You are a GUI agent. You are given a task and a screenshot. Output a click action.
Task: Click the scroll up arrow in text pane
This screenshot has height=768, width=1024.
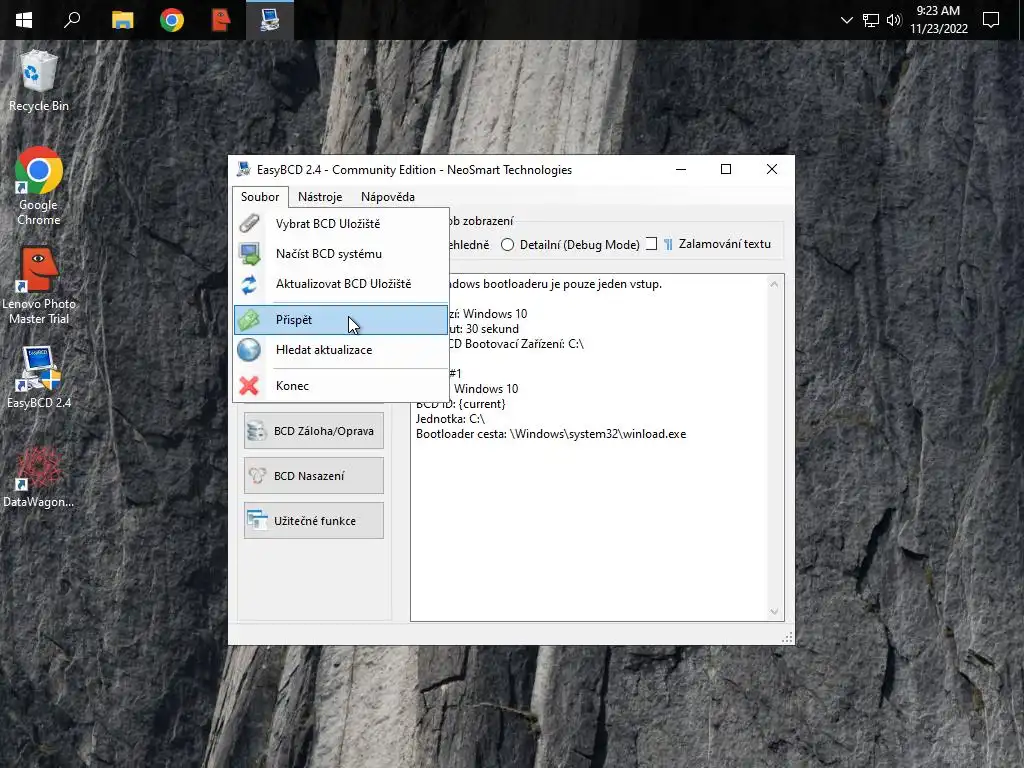click(x=774, y=284)
